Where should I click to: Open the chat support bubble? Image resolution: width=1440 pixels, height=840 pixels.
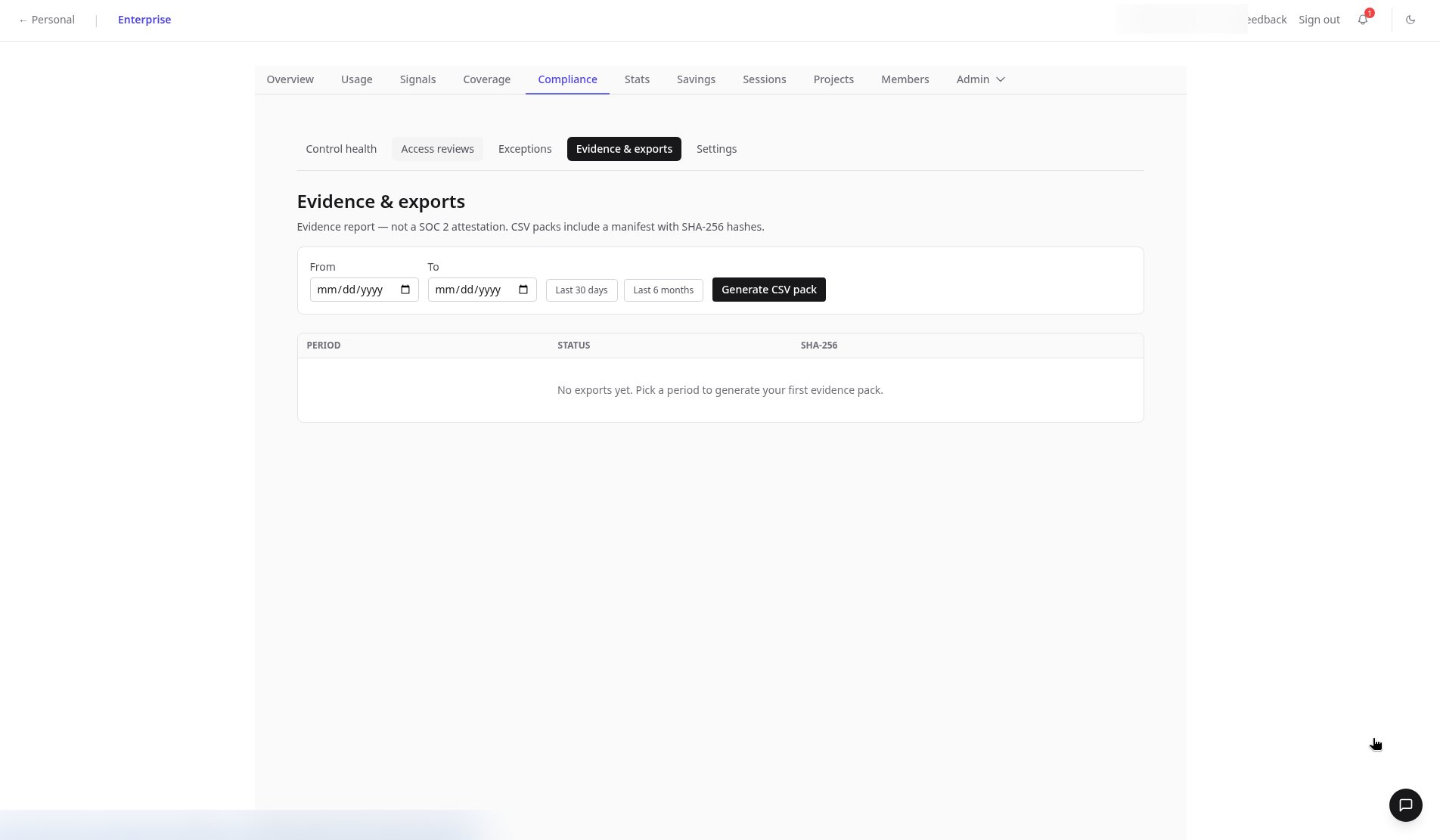tap(1405, 804)
